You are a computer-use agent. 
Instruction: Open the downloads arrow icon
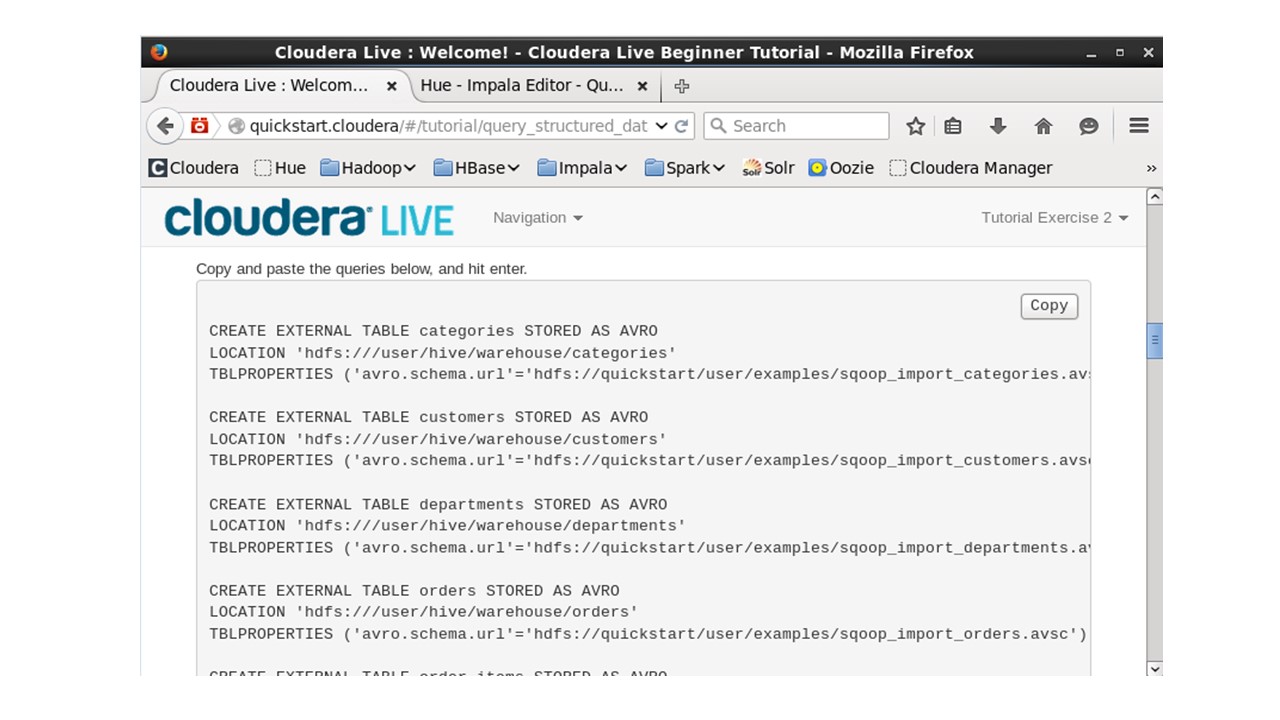[x=998, y=126]
